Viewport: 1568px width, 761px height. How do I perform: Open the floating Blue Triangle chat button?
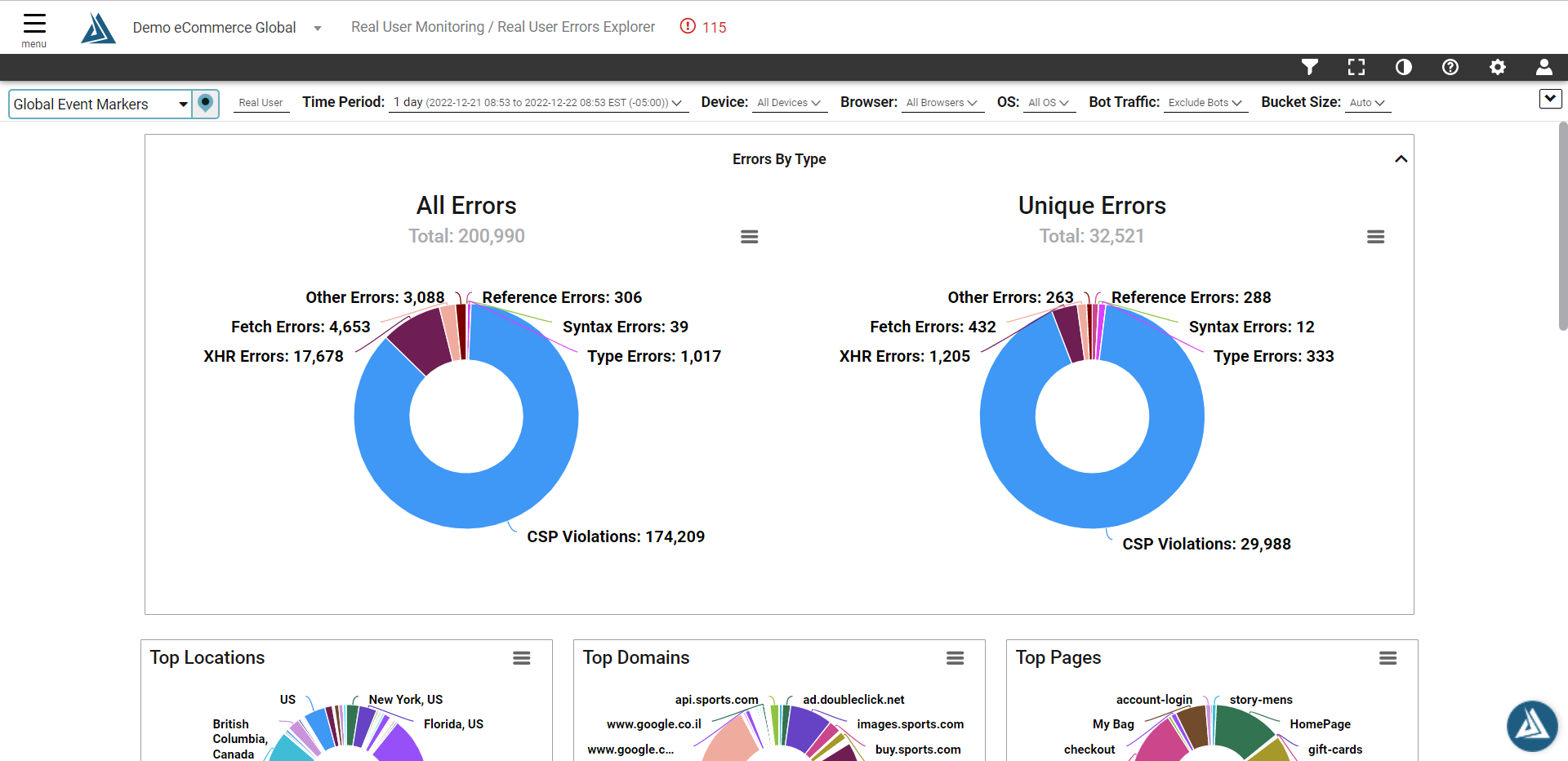1532,726
